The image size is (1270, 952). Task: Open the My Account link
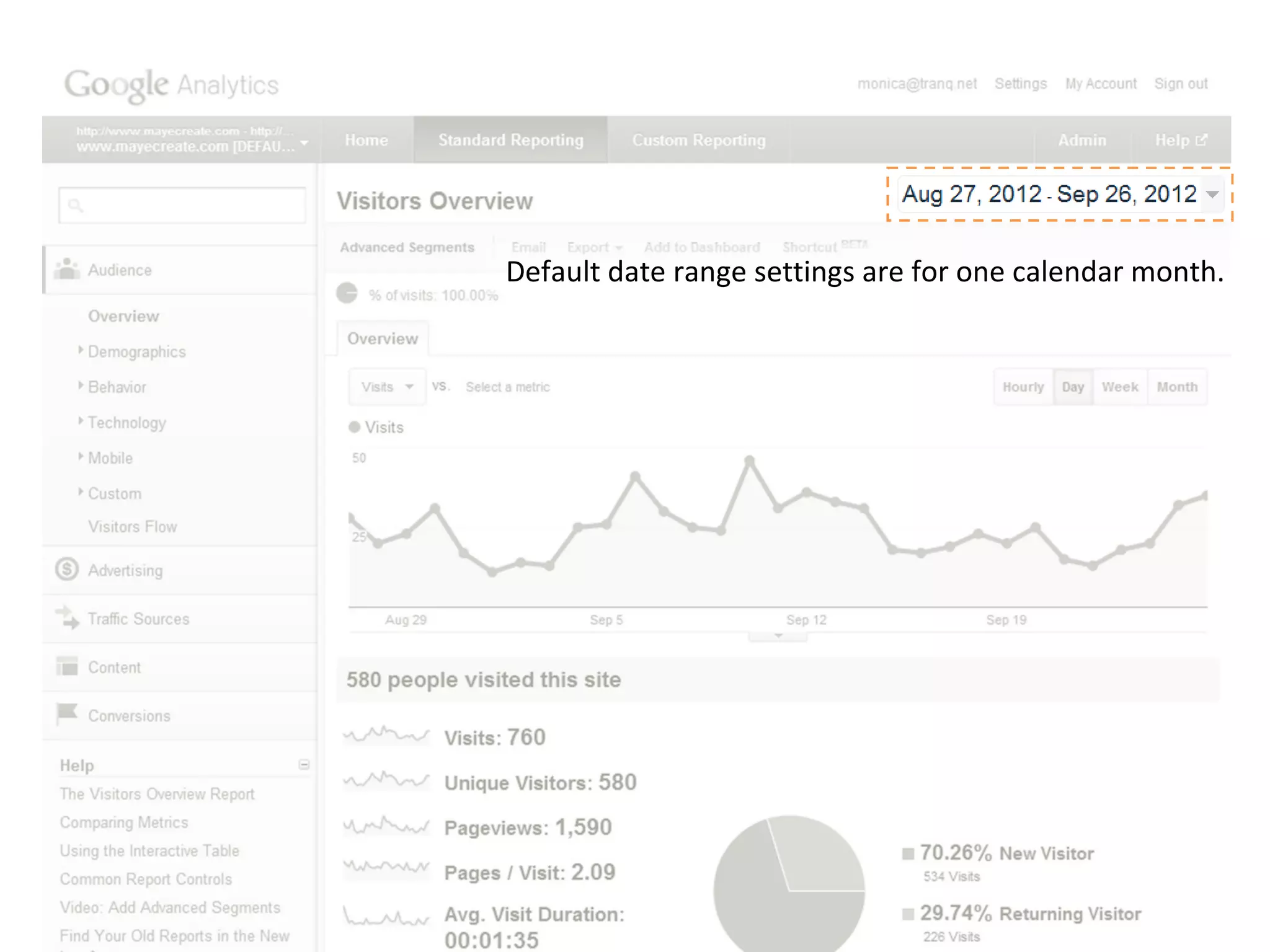point(1101,84)
